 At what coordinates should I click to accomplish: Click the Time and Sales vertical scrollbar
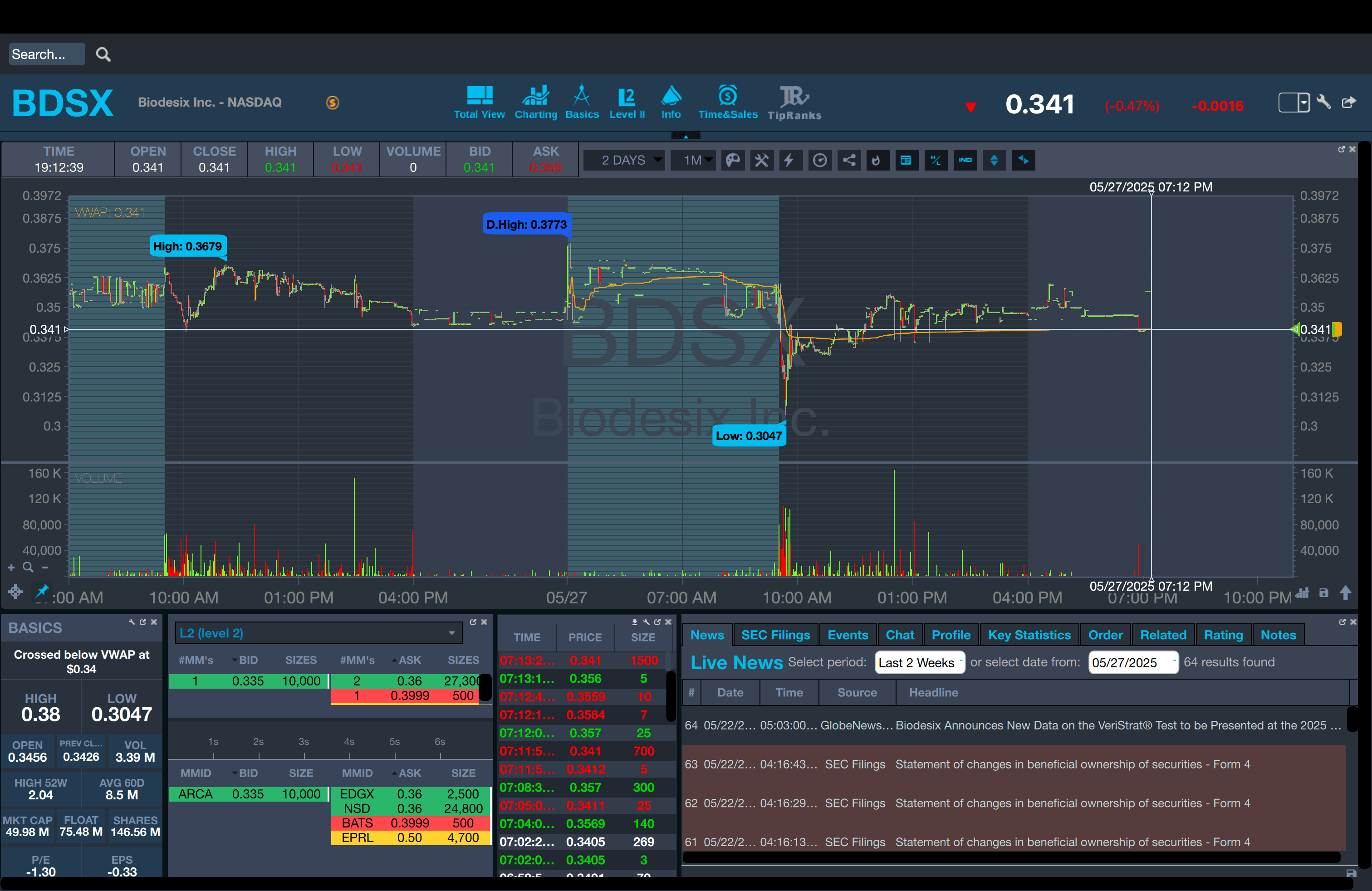pyautogui.click(x=671, y=696)
